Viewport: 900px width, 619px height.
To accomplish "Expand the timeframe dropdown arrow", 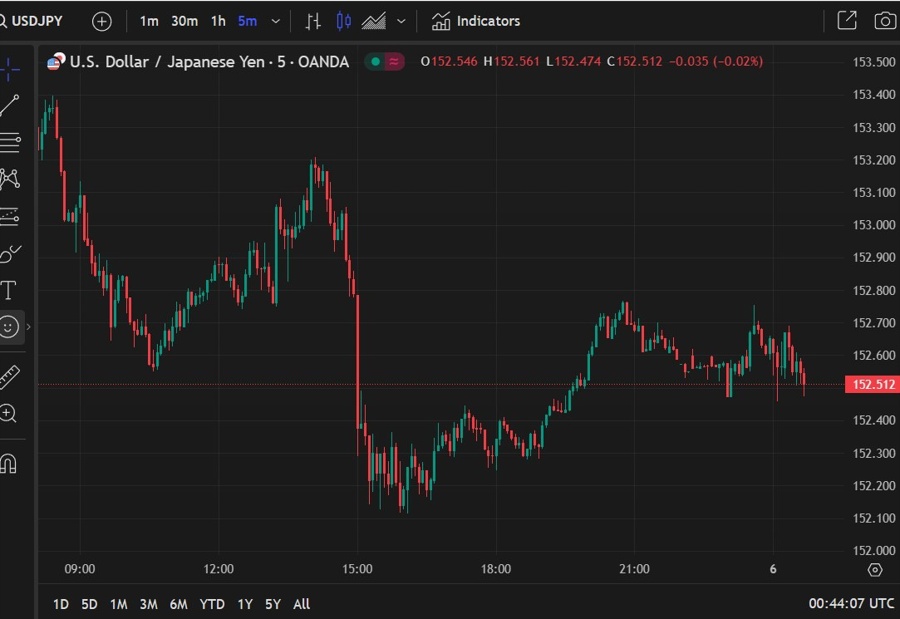I will pyautogui.click(x=276, y=21).
